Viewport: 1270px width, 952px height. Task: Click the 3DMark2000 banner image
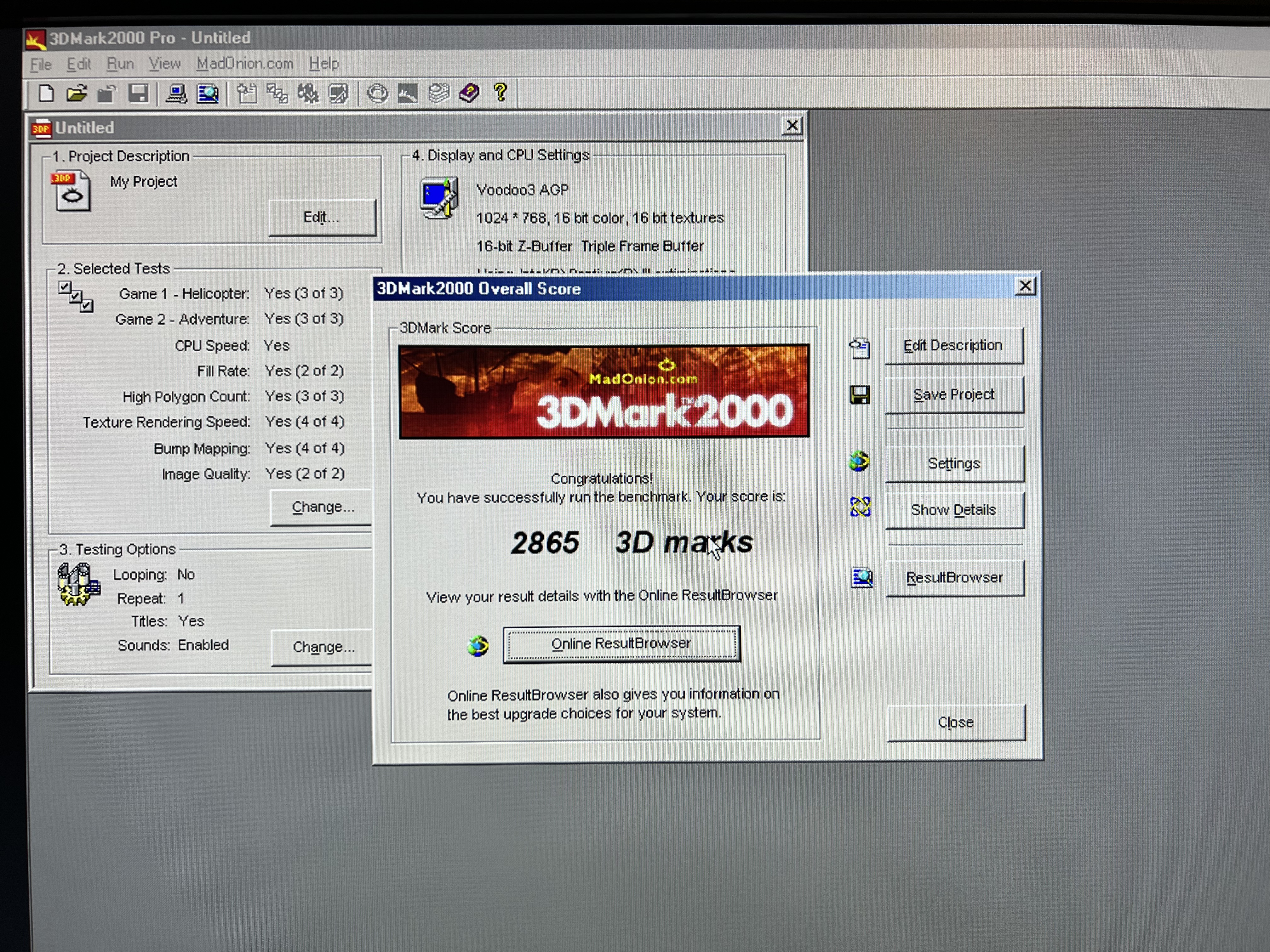point(604,391)
